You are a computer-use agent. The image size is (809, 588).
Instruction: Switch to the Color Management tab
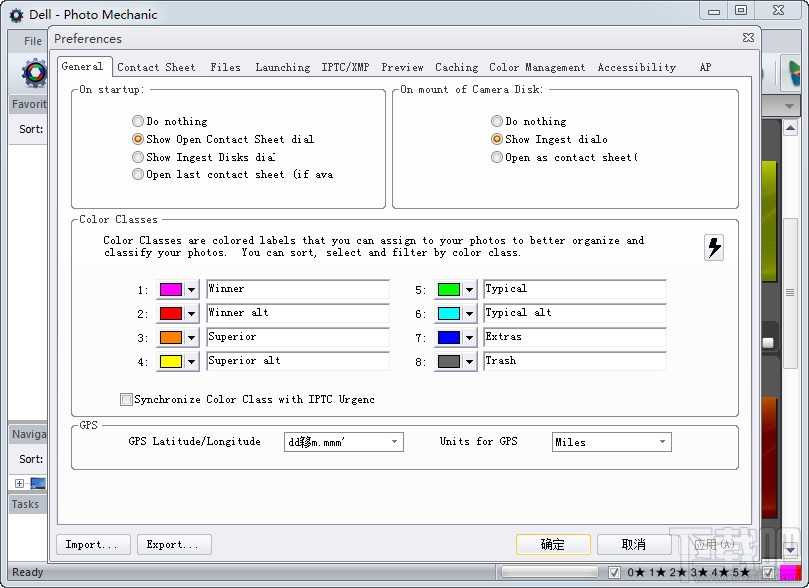click(x=537, y=67)
